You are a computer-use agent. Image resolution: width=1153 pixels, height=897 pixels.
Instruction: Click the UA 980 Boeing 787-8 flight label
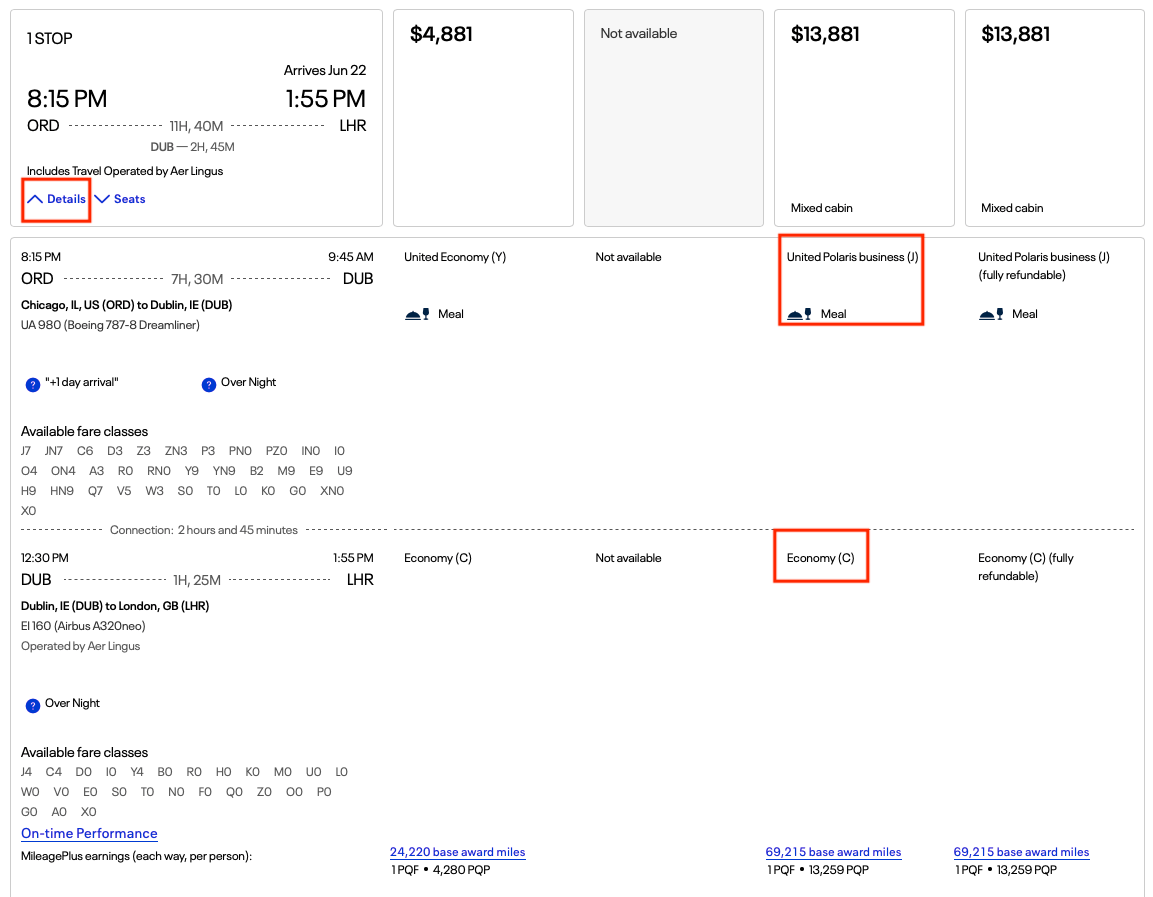point(110,325)
